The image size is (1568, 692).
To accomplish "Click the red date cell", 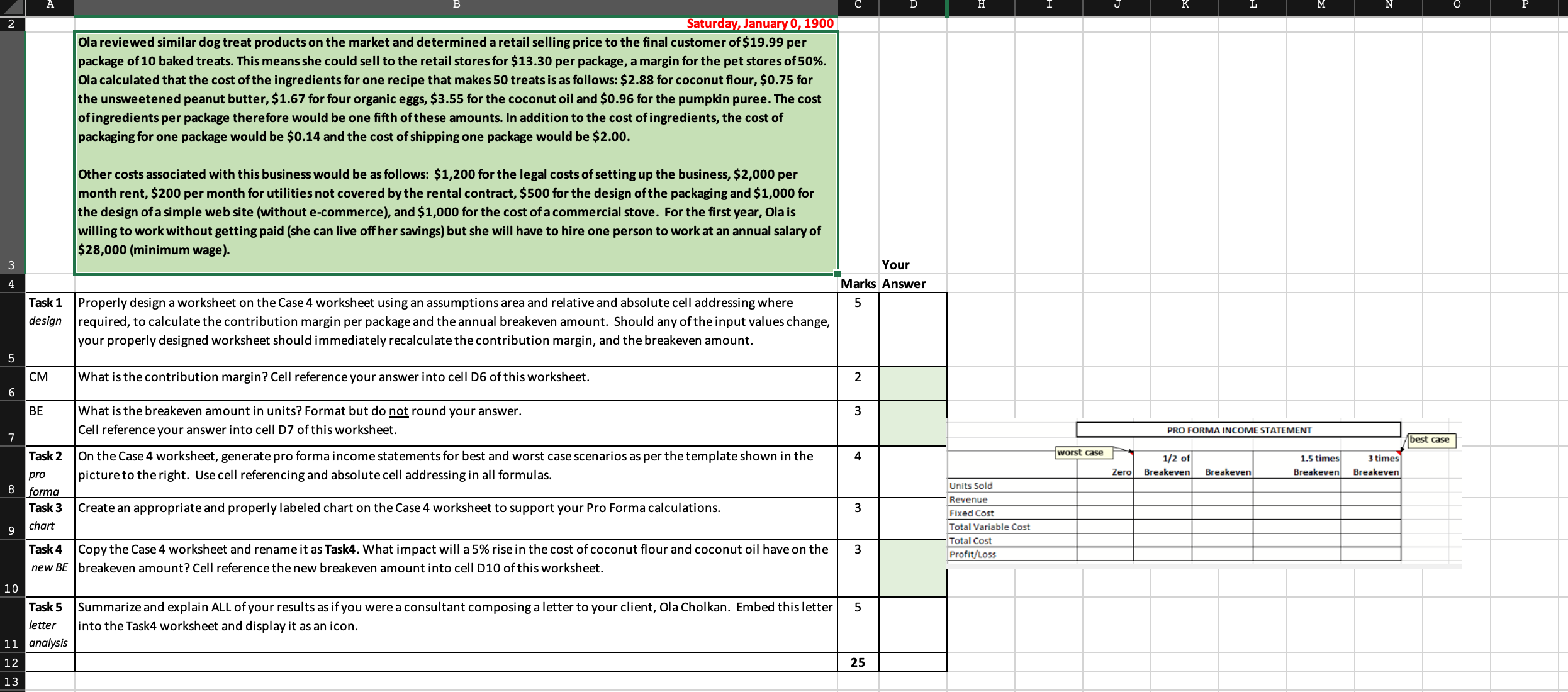I will click(x=759, y=24).
